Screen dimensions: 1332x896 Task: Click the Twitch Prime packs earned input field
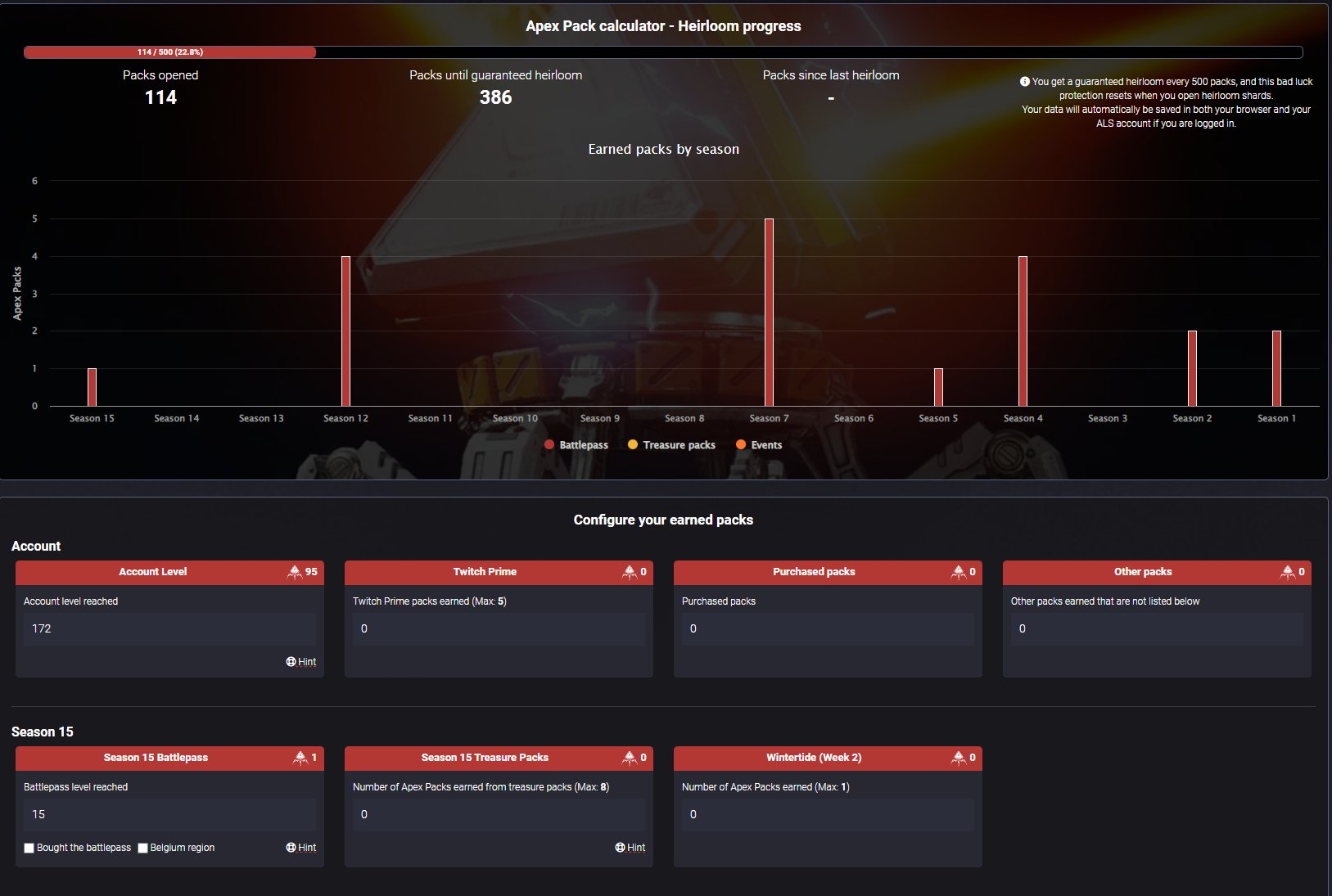point(499,629)
